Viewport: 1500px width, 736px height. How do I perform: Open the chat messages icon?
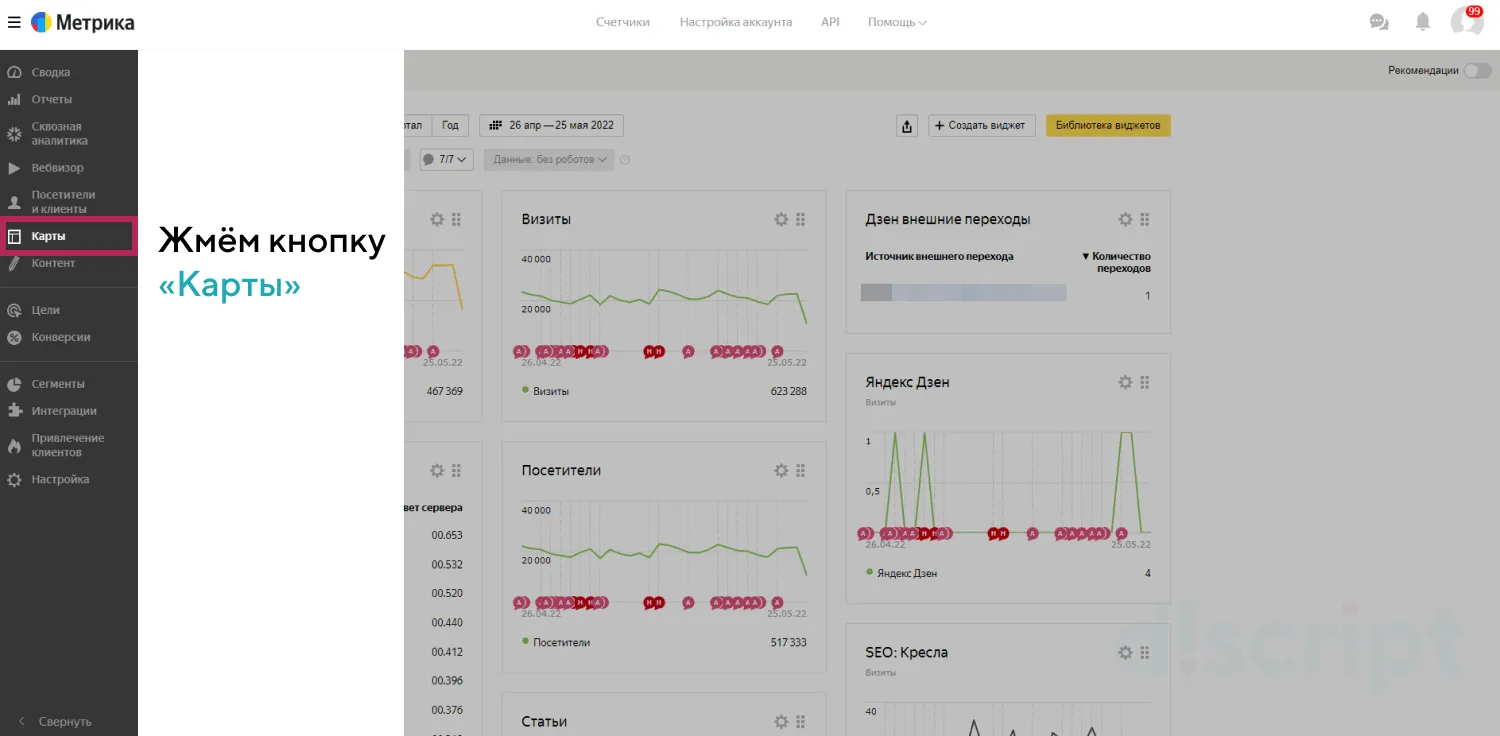tap(1379, 22)
